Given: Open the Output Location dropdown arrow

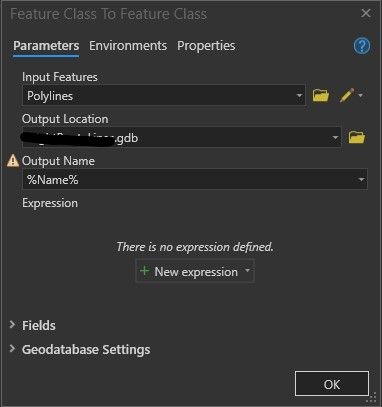Looking at the screenshot, I should click(x=335, y=137).
